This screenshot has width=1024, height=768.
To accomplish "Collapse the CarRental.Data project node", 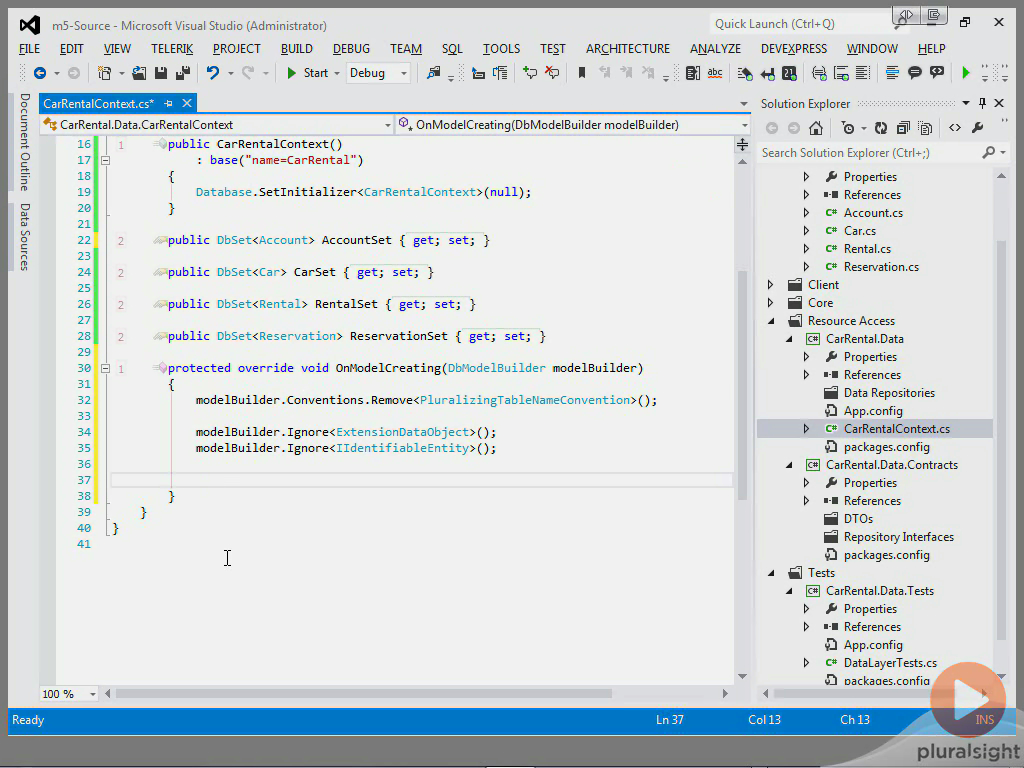I will pyautogui.click(x=789, y=339).
